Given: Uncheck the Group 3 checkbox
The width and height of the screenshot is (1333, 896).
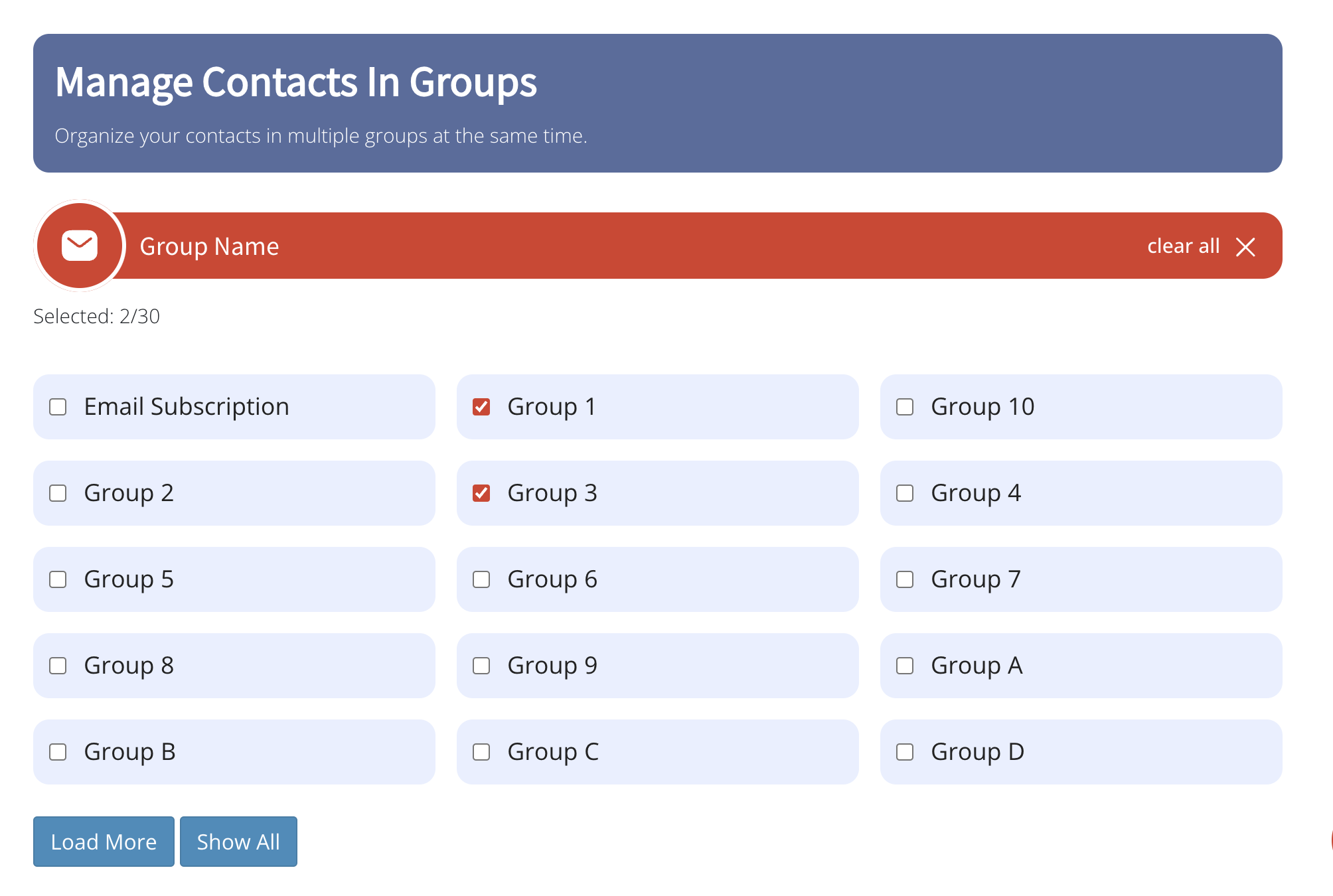Looking at the screenshot, I should point(481,492).
